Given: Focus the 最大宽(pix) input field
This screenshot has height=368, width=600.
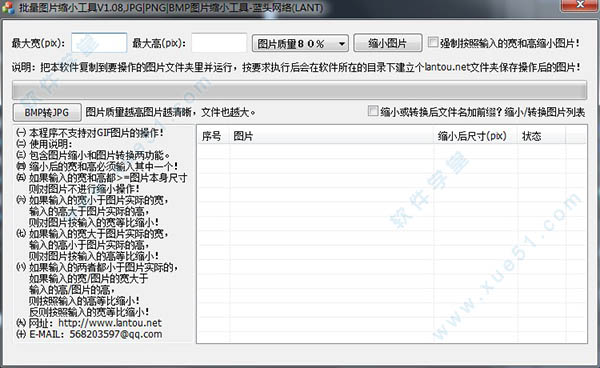Looking at the screenshot, I should coord(99,42).
